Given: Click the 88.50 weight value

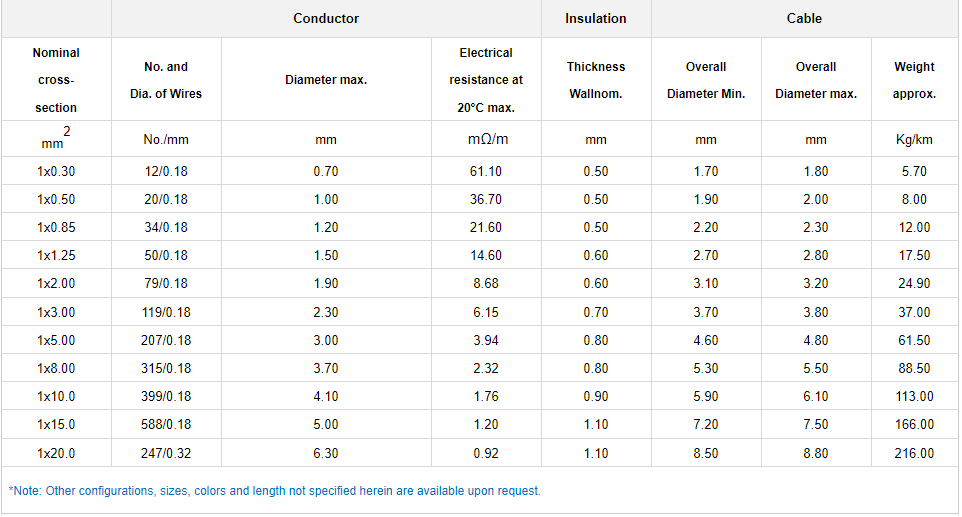Looking at the screenshot, I should click(x=914, y=369).
